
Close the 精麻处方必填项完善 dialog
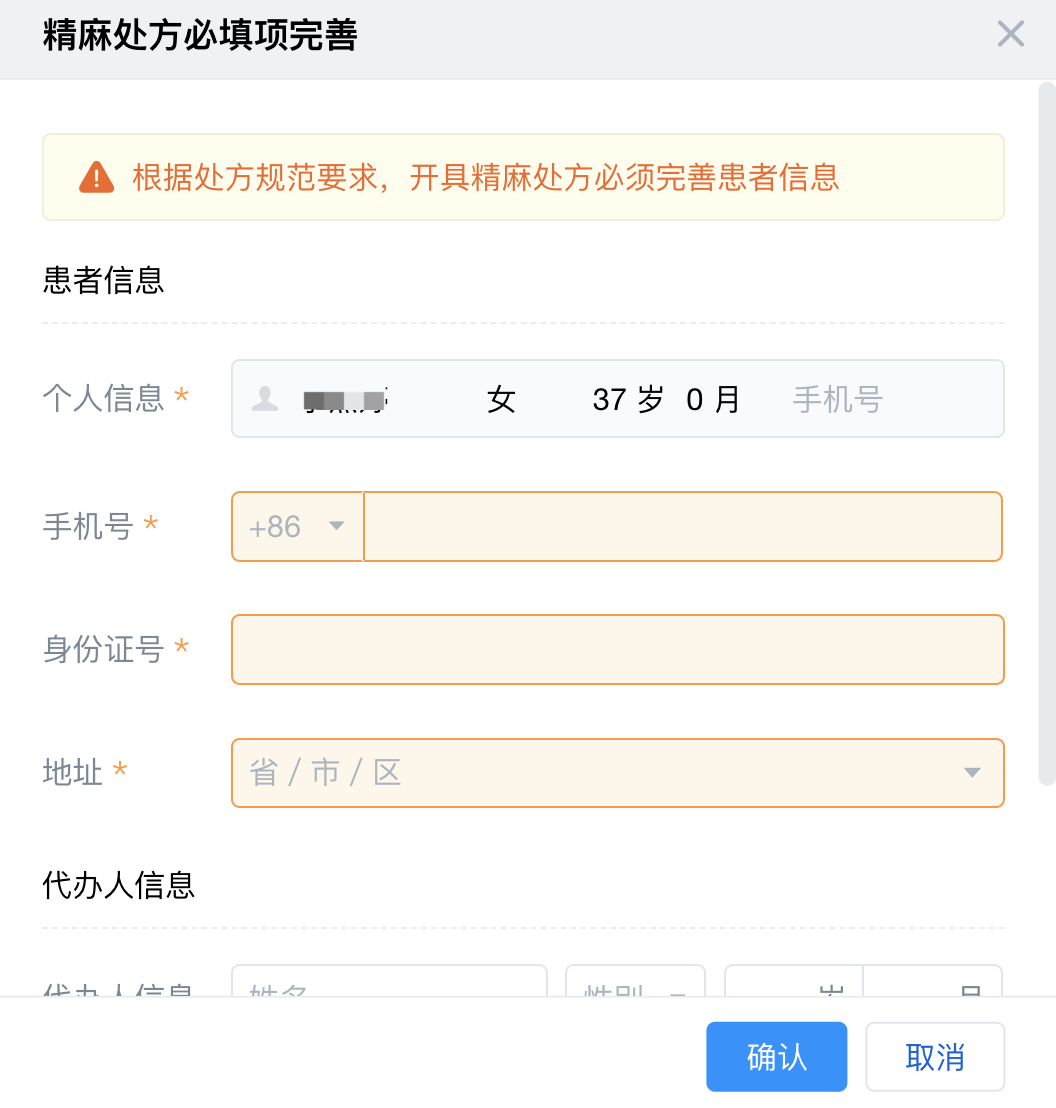(1010, 35)
